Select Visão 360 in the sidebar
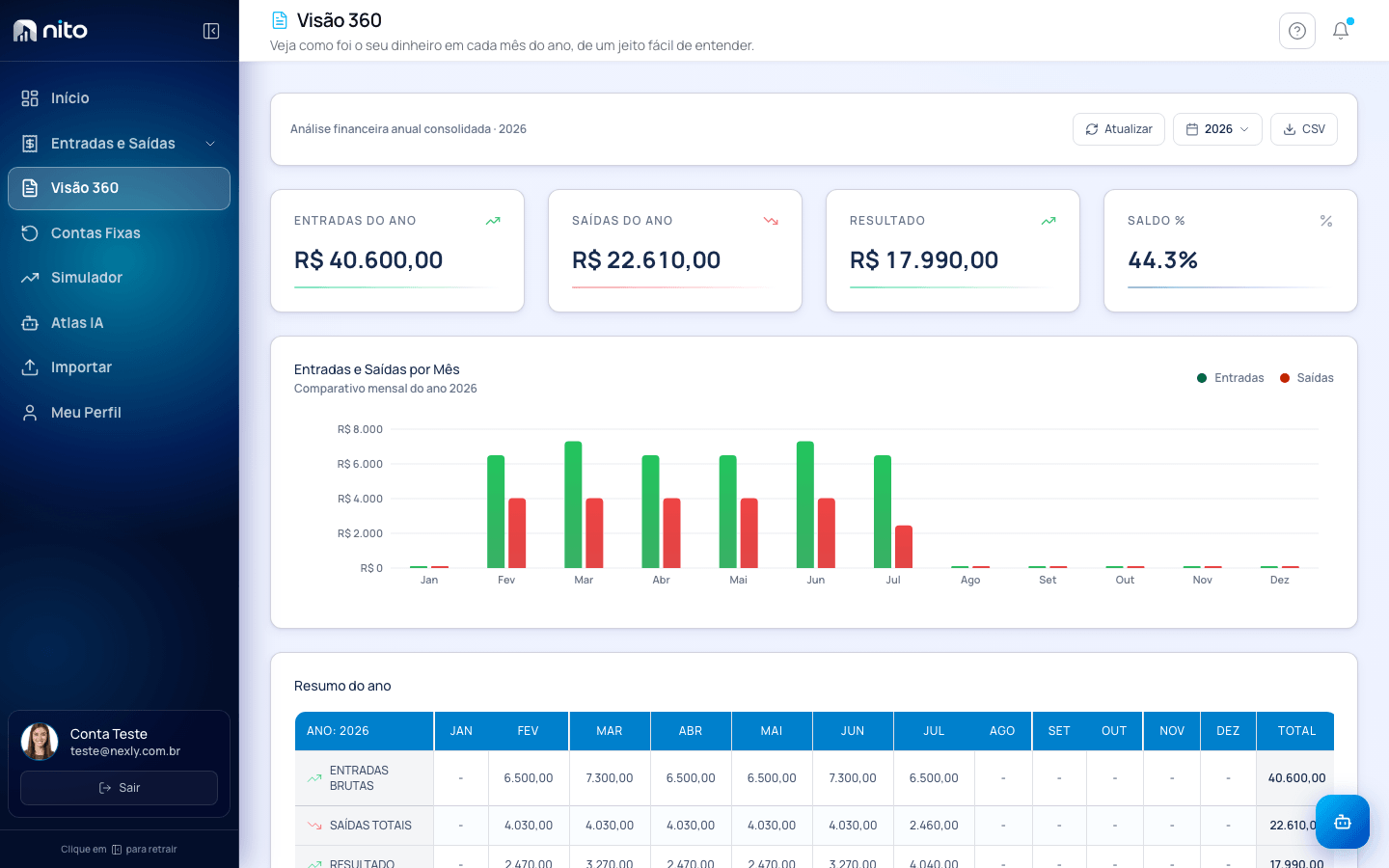Screen dimensions: 1389x868 (119, 188)
